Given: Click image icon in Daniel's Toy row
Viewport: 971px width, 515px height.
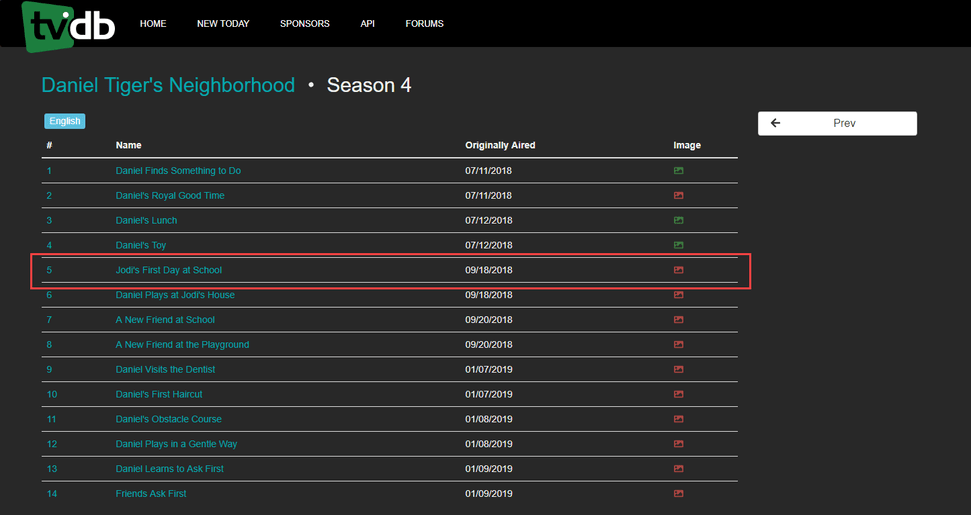Looking at the screenshot, I should (x=679, y=245).
